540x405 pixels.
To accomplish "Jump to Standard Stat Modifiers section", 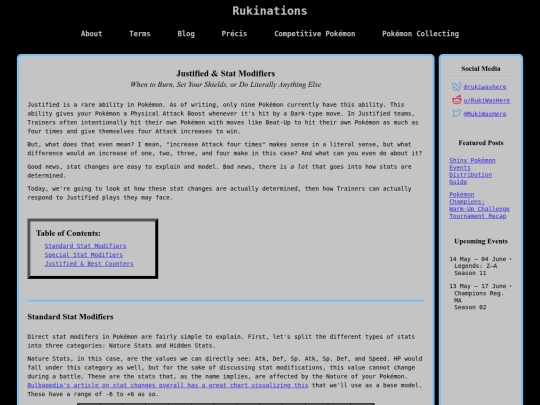I will tap(85, 246).
